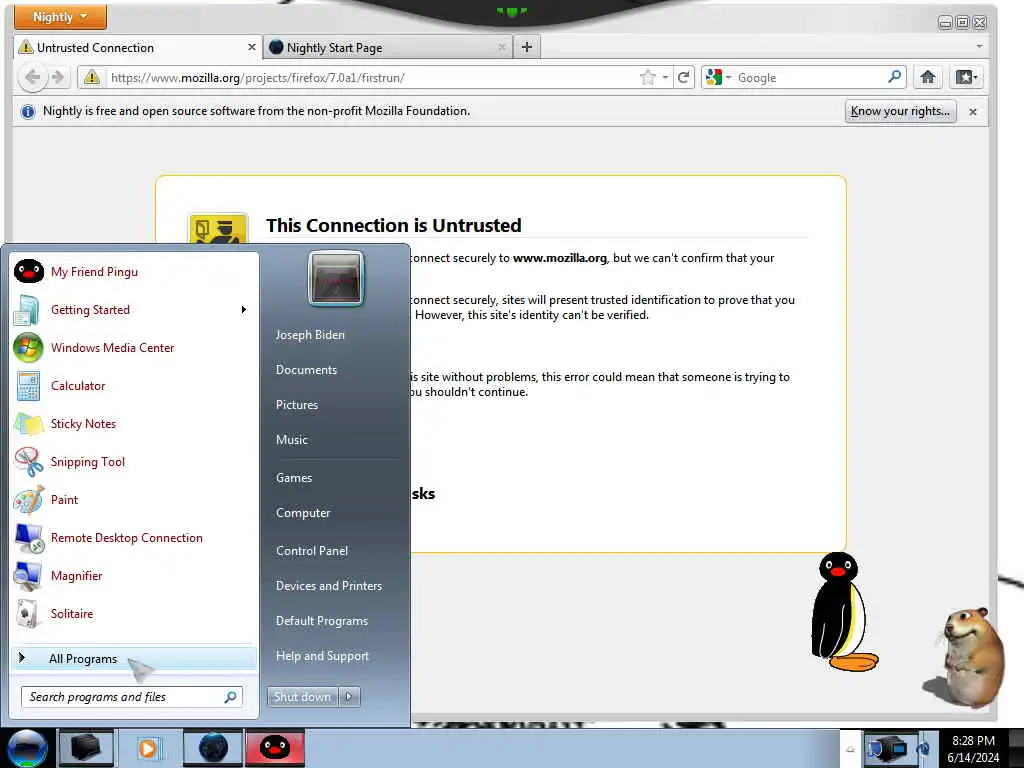The height and width of the screenshot is (768, 1024).
Task: Click the Magnifier icon in Start menu
Action: click(29, 576)
